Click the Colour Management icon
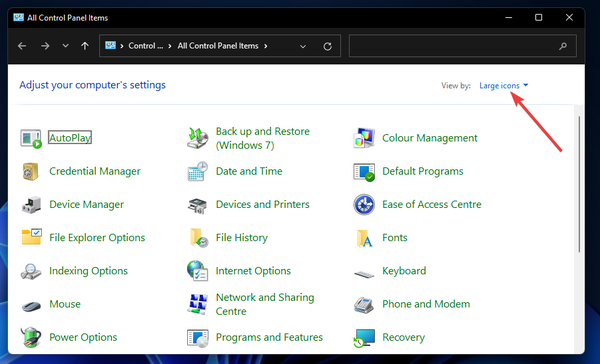Screen dimensions: 600x364 pos(364,138)
